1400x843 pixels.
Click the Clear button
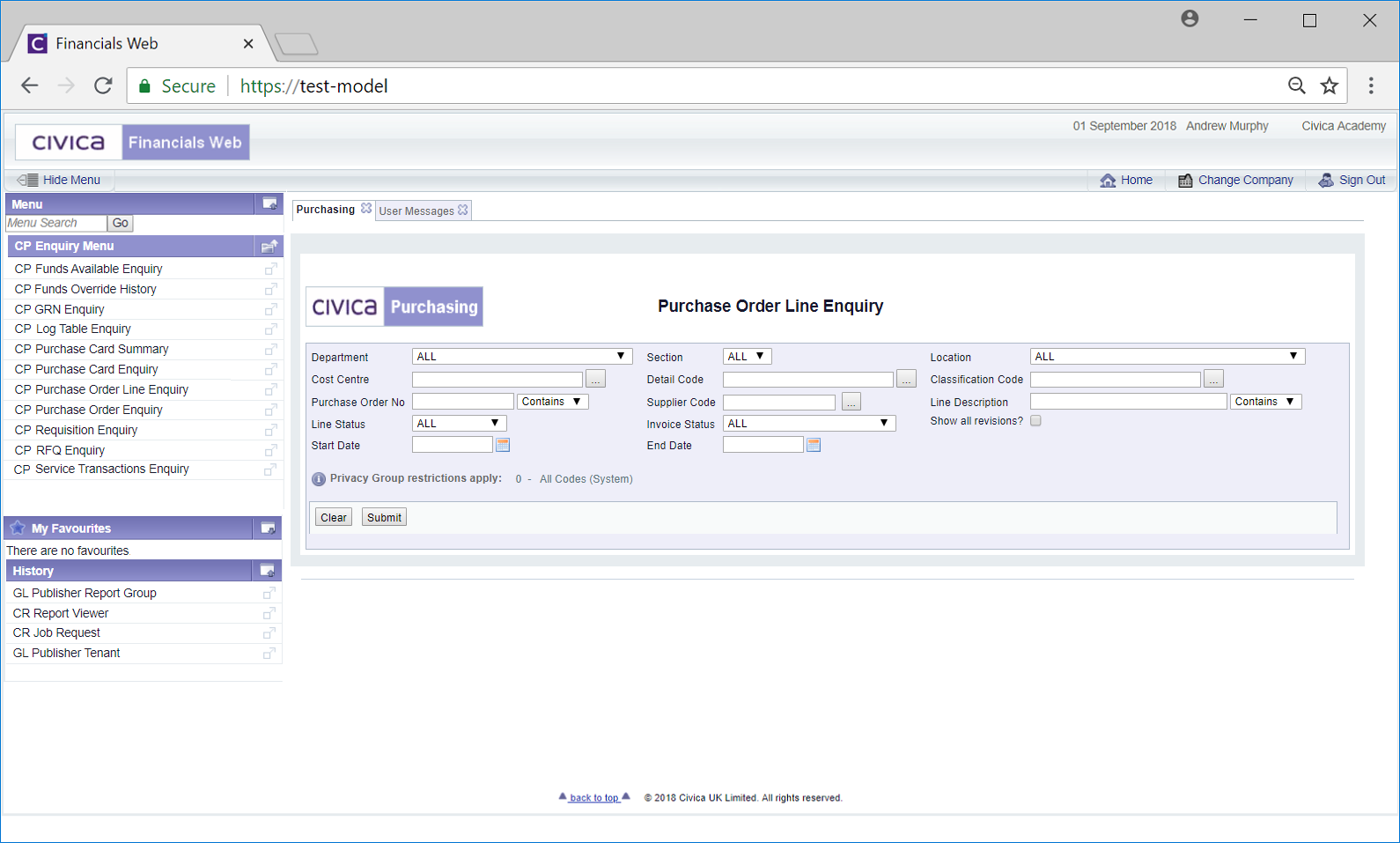pos(334,517)
